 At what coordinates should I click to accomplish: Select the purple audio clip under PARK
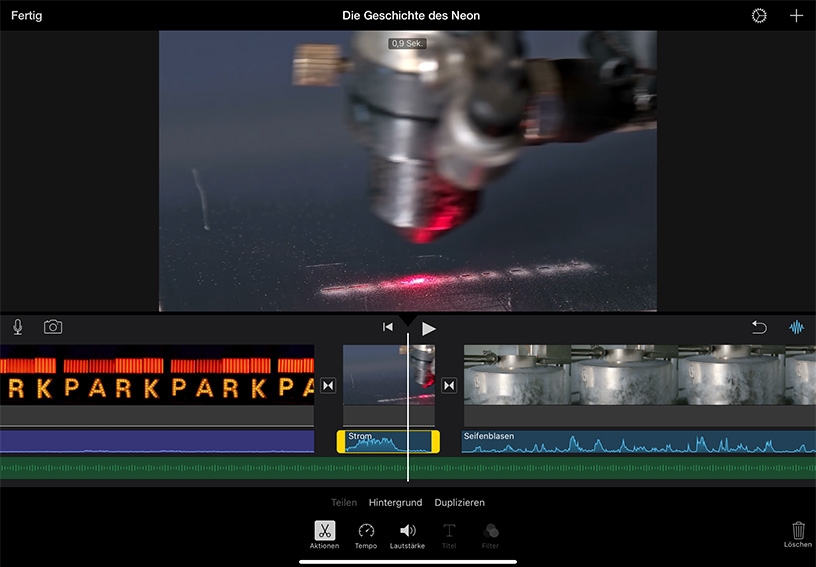(x=157, y=442)
